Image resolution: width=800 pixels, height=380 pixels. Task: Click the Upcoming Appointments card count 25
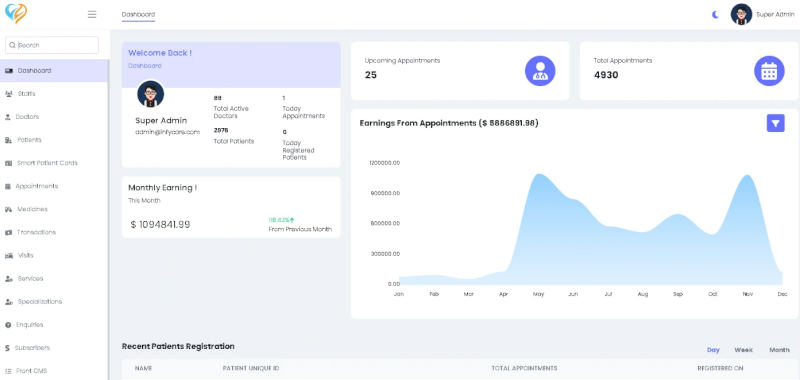(370, 75)
